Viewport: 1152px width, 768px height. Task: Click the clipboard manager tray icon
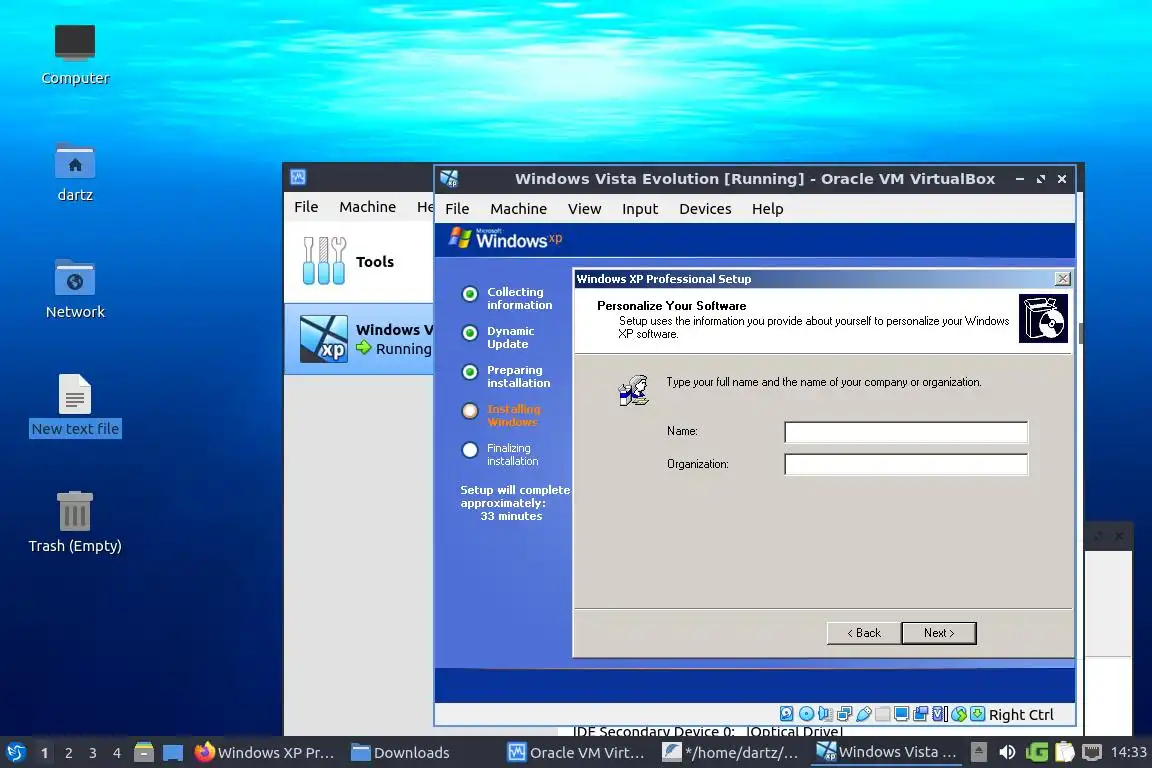[1065, 752]
